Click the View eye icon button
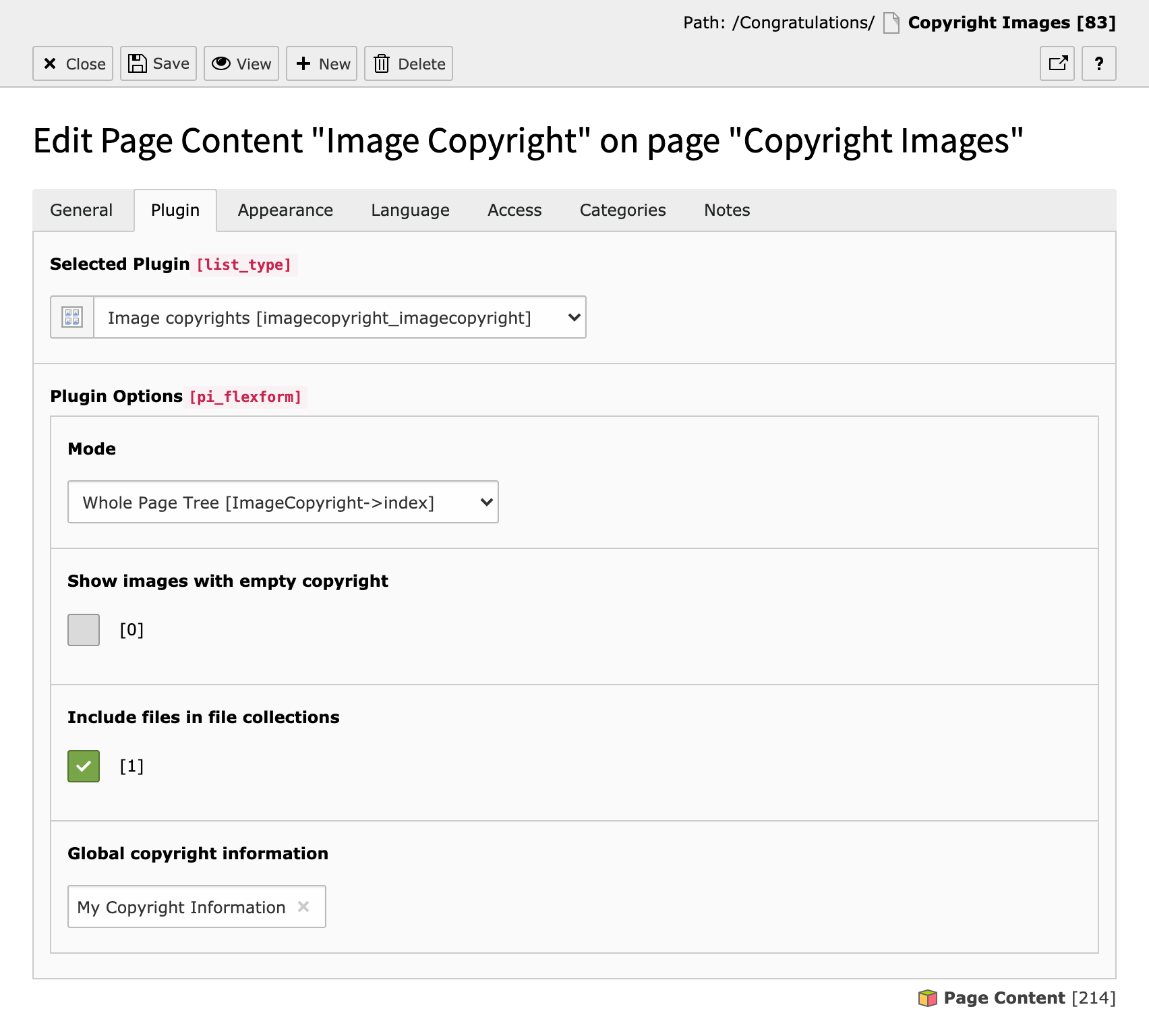 pos(241,63)
